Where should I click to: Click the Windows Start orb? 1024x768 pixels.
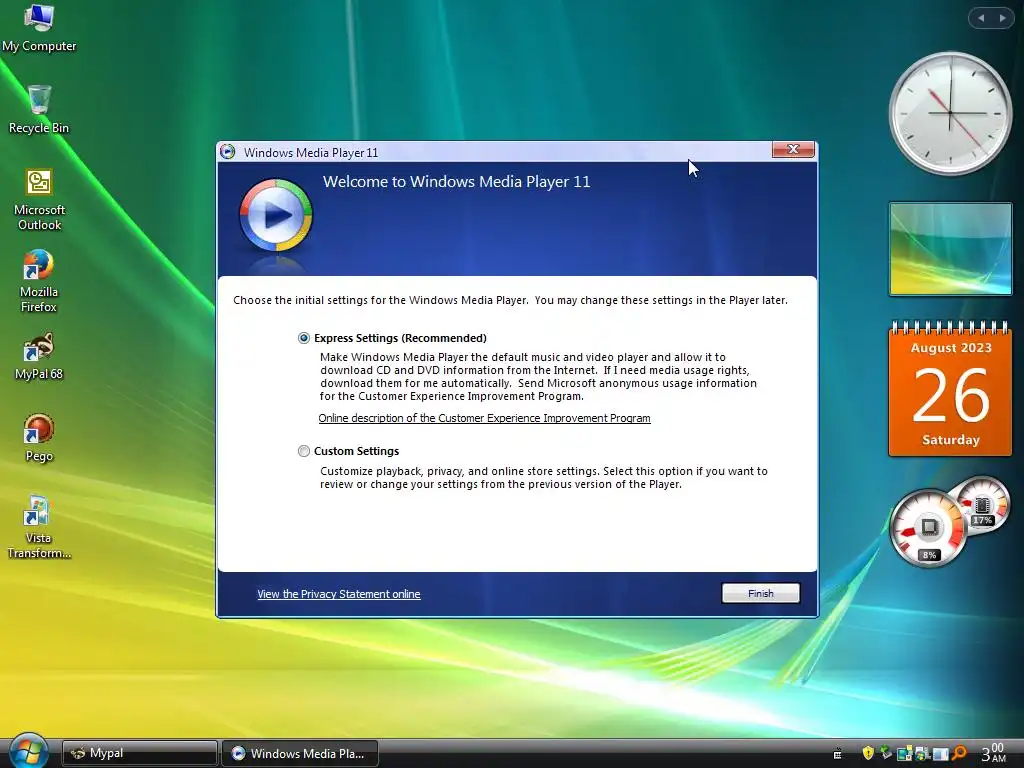[28, 752]
